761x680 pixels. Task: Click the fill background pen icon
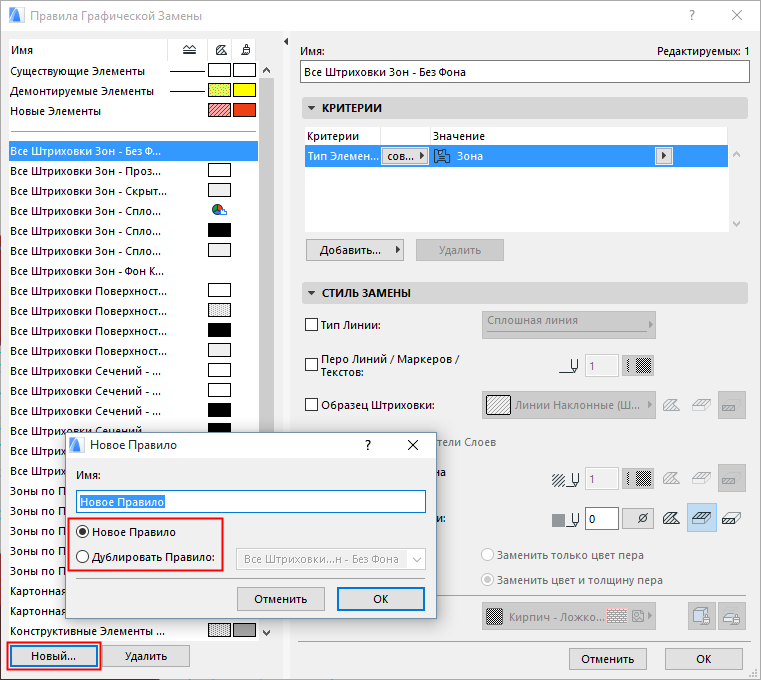click(565, 520)
